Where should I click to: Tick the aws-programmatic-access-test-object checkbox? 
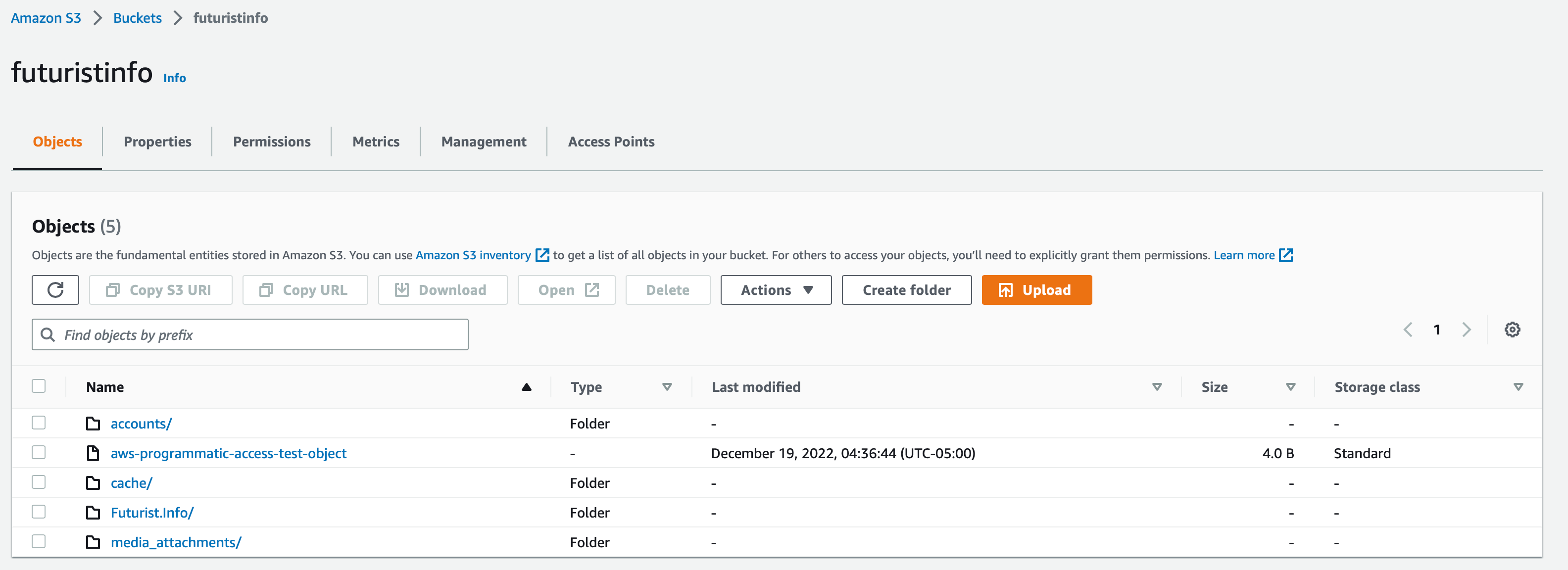(x=39, y=453)
